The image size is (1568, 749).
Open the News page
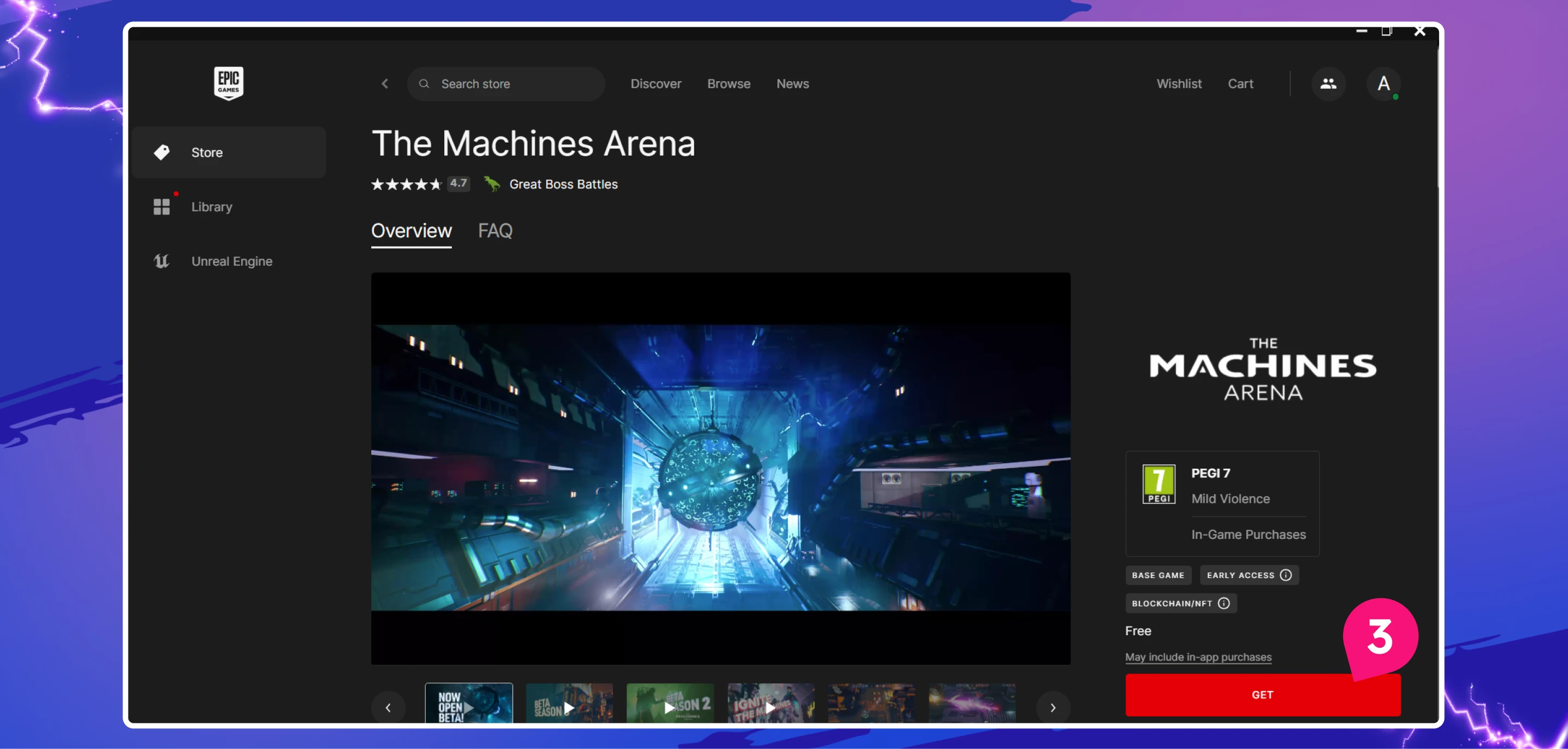(x=793, y=83)
